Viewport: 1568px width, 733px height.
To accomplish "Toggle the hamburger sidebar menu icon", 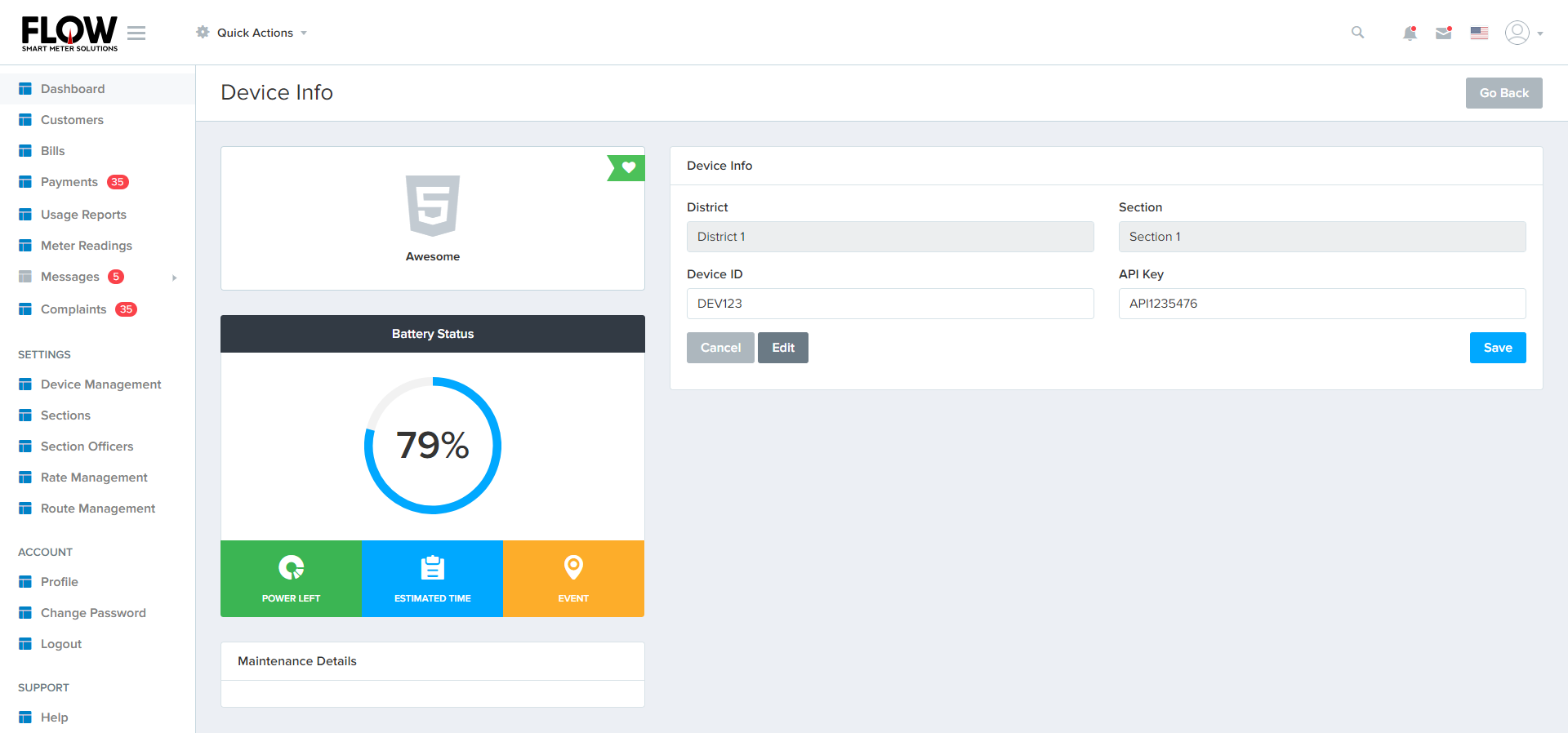I will click(x=136, y=33).
